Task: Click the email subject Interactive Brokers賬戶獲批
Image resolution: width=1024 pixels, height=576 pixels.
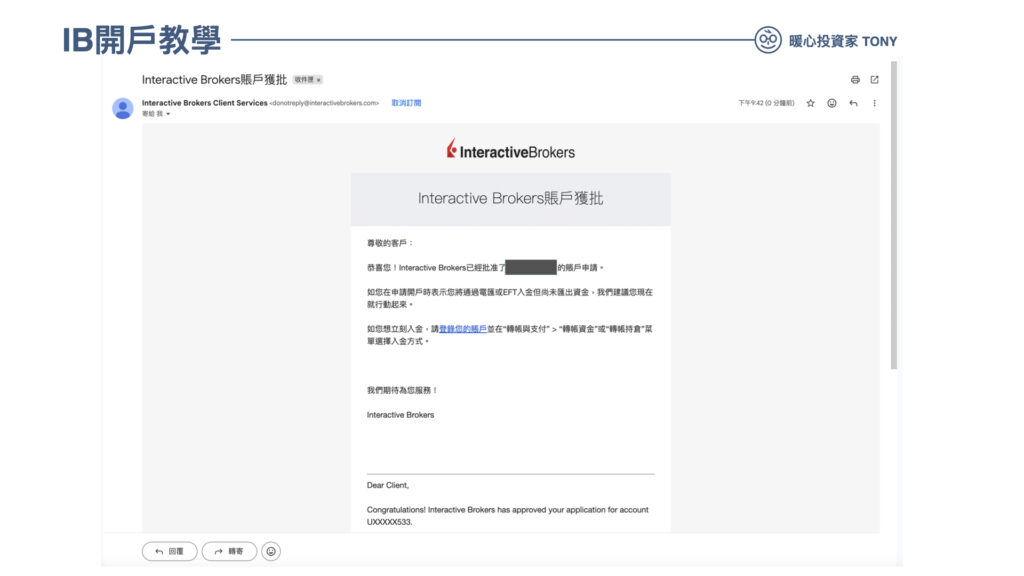Action: (214, 80)
